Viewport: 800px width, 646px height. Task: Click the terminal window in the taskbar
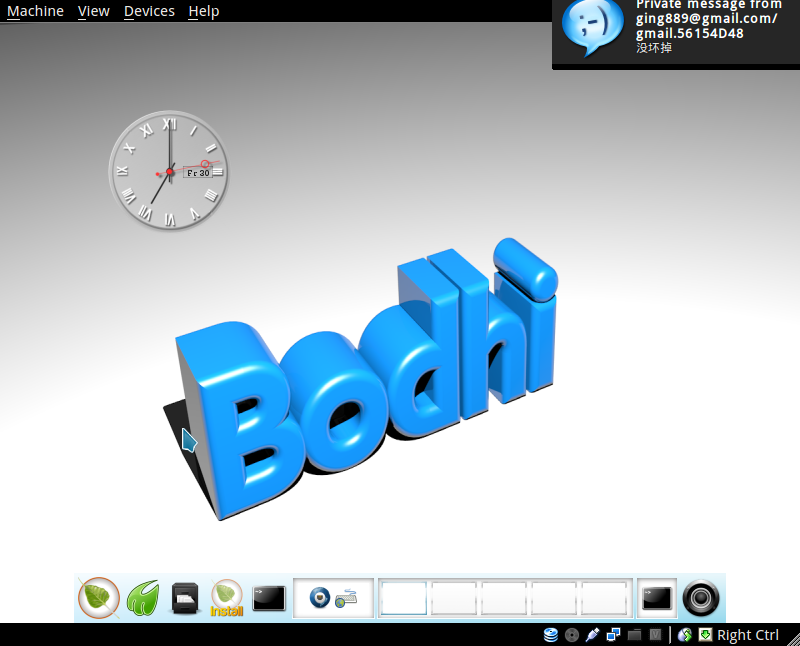pyautogui.click(x=657, y=598)
